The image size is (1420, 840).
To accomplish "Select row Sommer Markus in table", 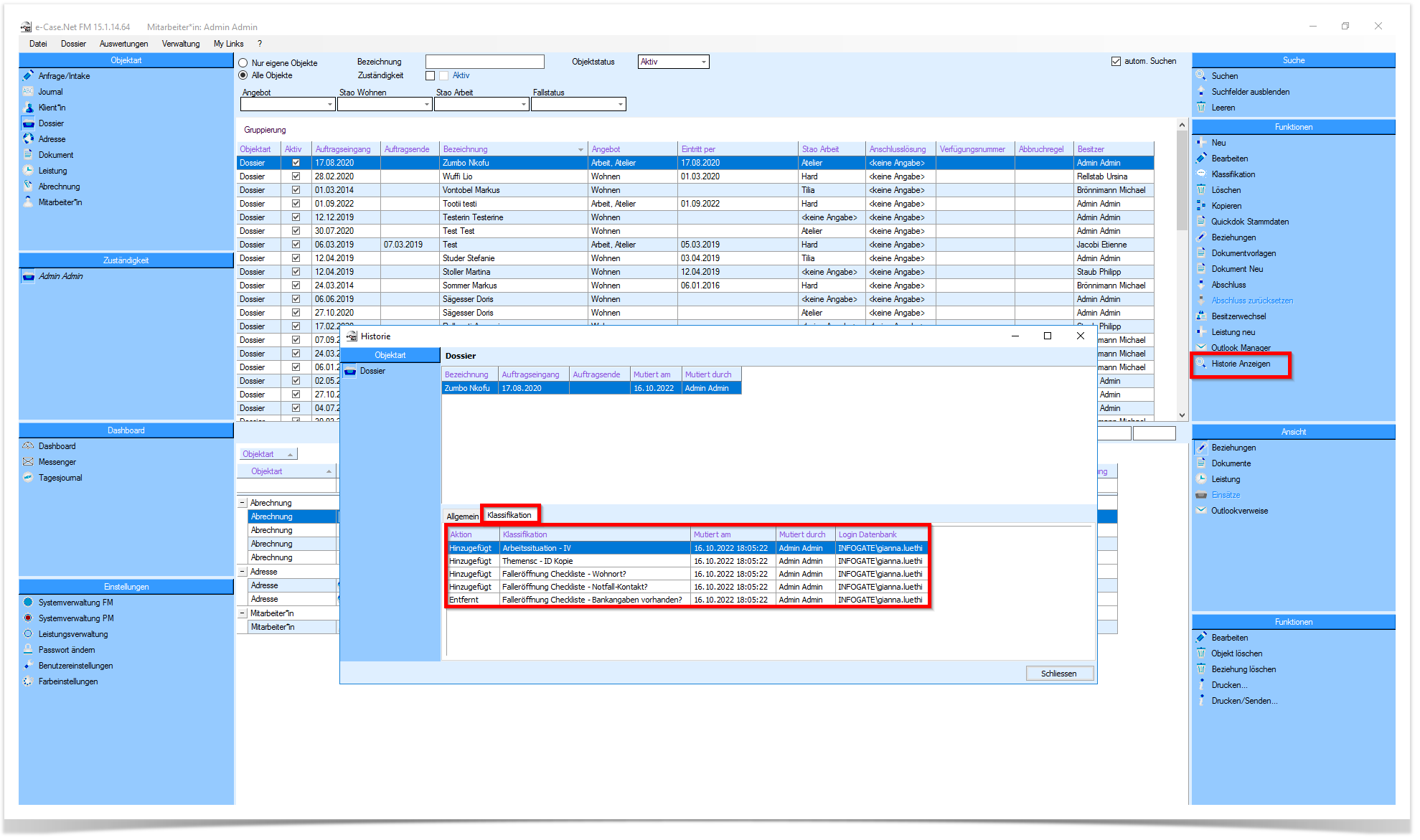I will pyautogui.click(x=695, y=285).
